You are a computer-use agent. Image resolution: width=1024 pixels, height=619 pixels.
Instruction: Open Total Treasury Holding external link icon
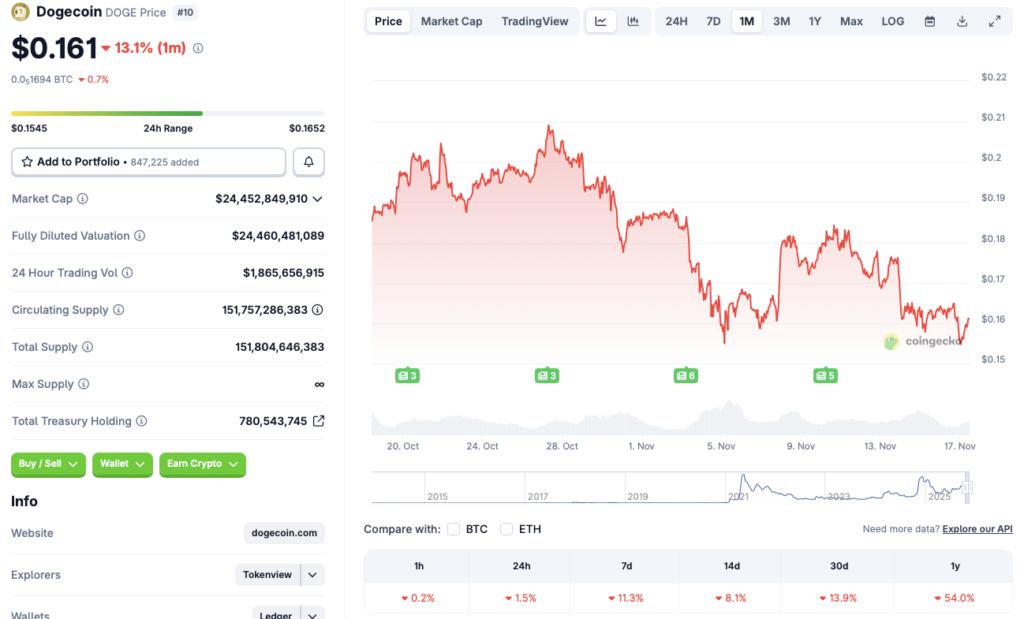[x=320, y=421]
